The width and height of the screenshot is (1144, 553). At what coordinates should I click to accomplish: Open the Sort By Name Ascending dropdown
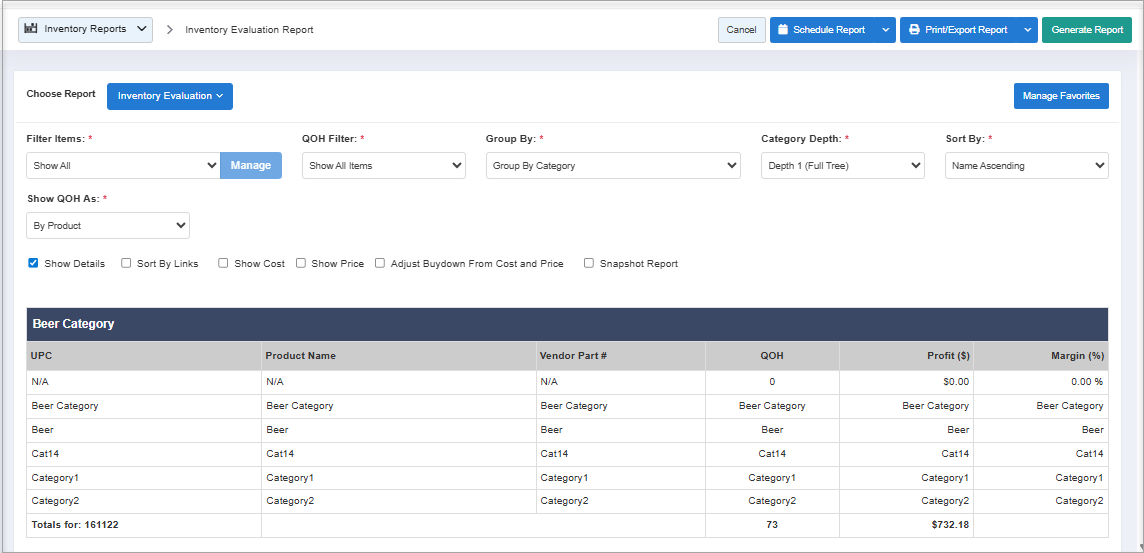pyautogui.click(x=1026, y=166)
